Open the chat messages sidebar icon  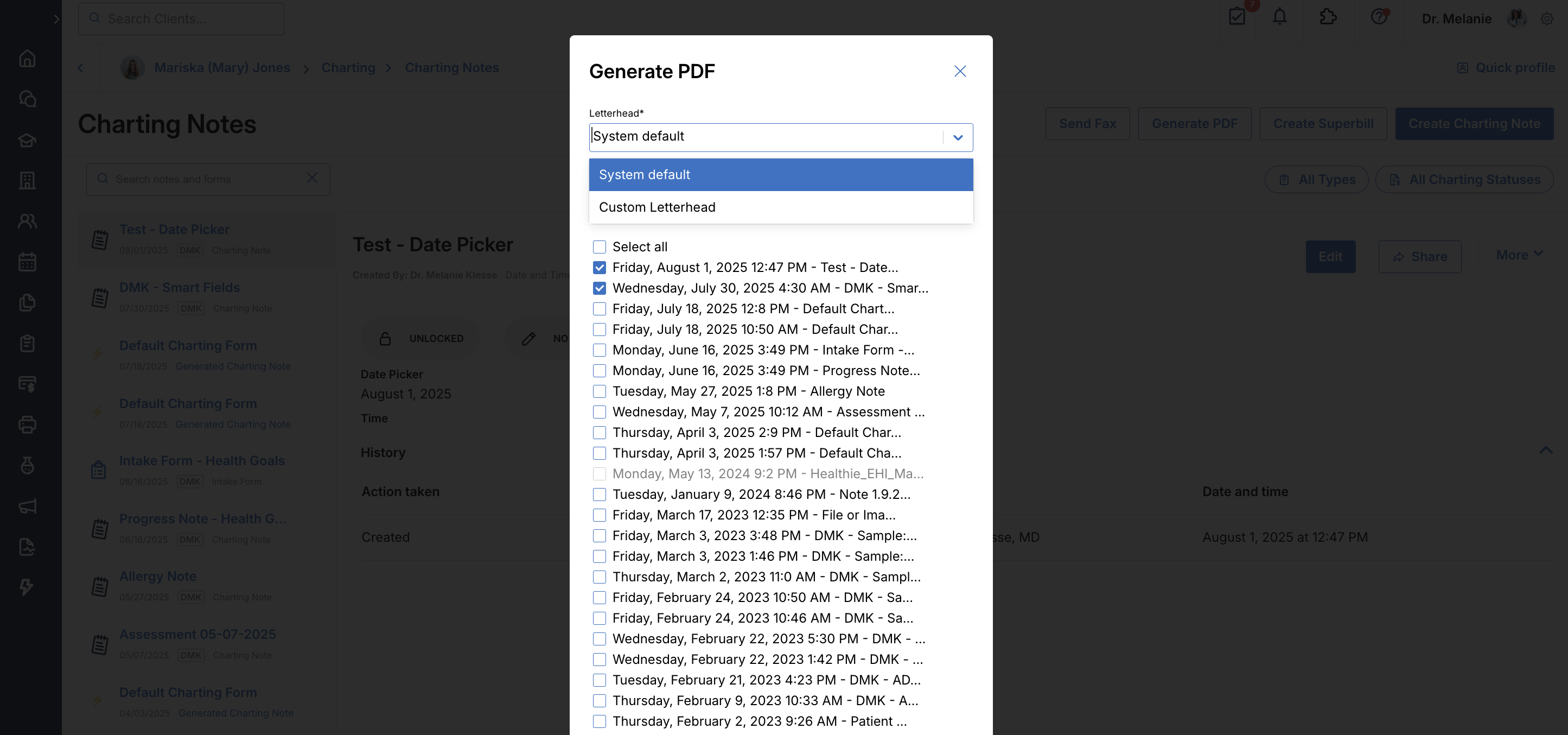[x=27, y=99]
